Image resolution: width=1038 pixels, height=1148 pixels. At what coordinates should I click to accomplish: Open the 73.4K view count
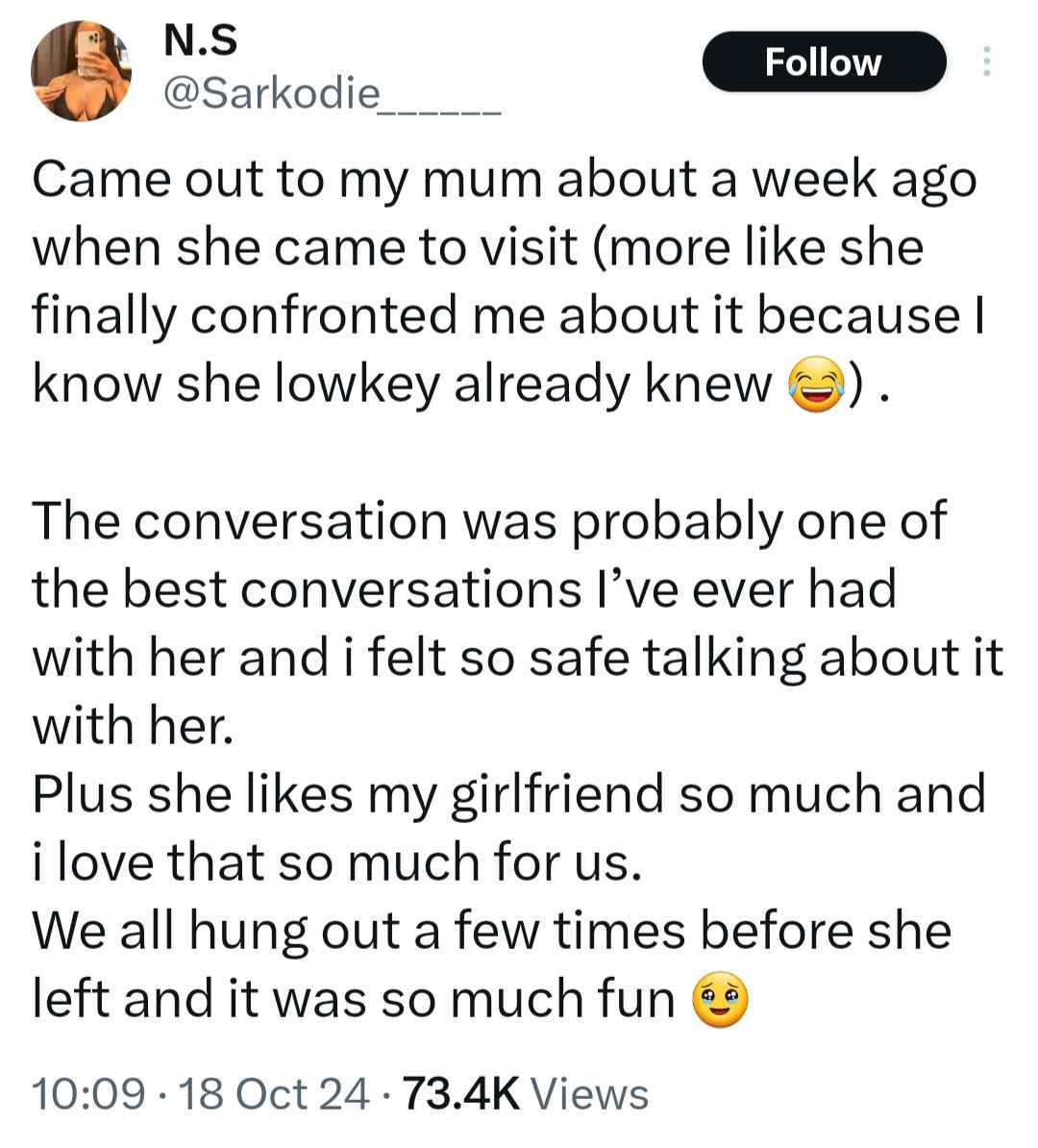click(461, 1094)
